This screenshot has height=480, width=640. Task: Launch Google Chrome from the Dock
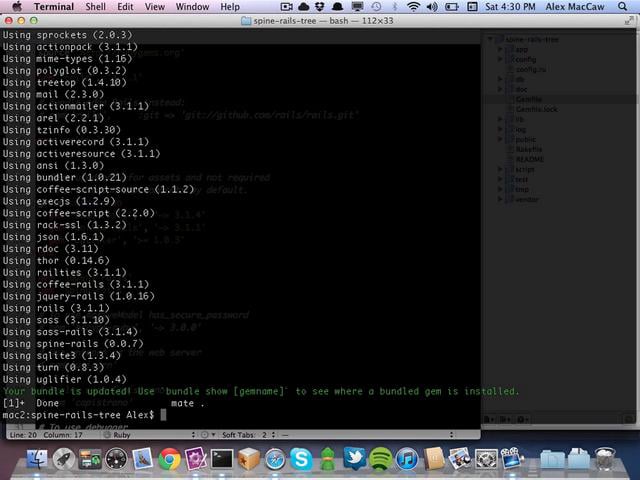(x=169, y=459)
